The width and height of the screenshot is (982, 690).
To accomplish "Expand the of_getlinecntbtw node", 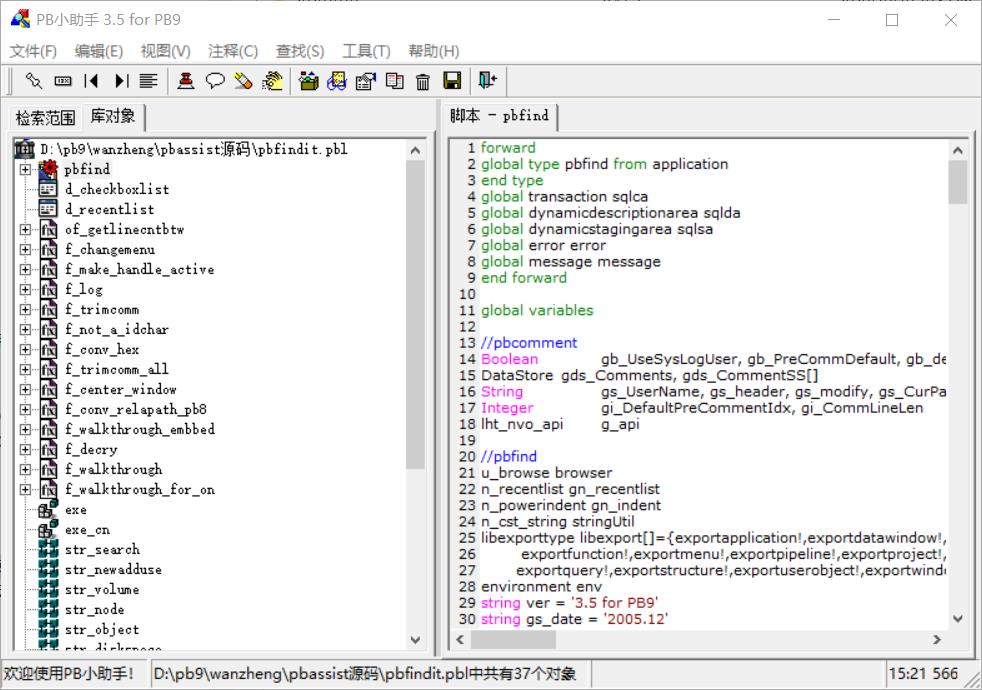I will pyautogui.click(x=25, y=229).
